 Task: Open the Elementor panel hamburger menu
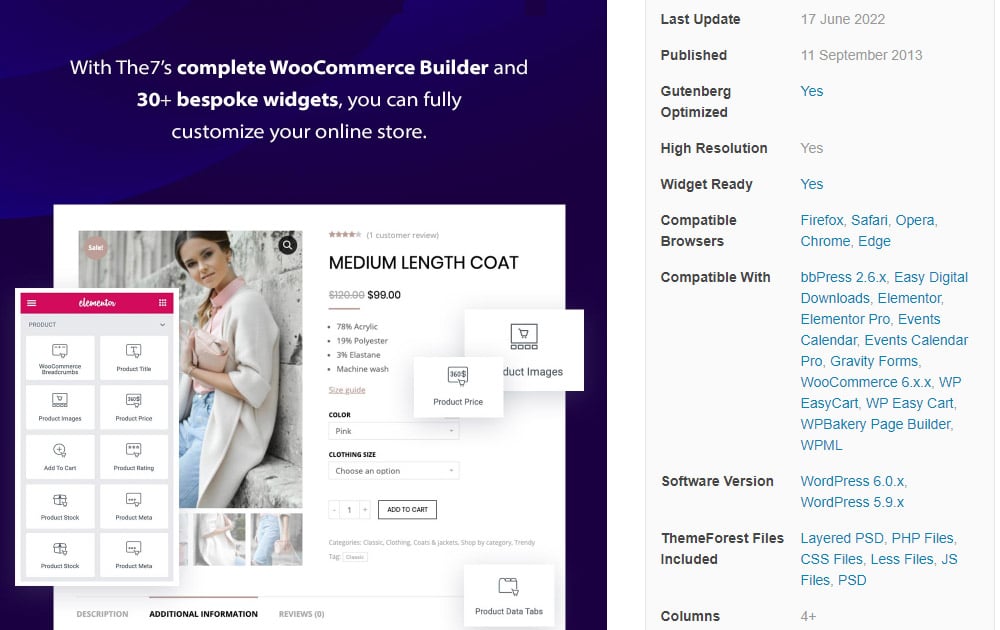pos(32,303)
